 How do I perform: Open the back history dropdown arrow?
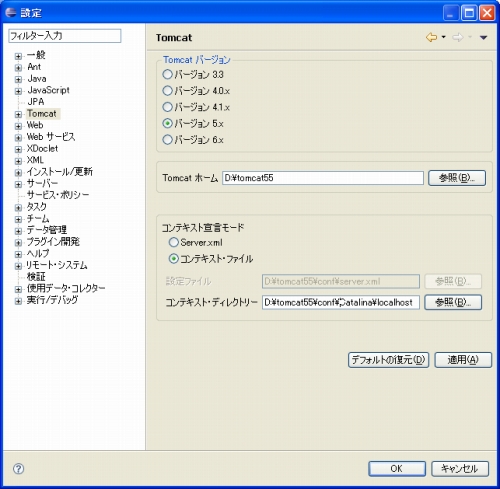pyautogui.click(x=443, y=37)
